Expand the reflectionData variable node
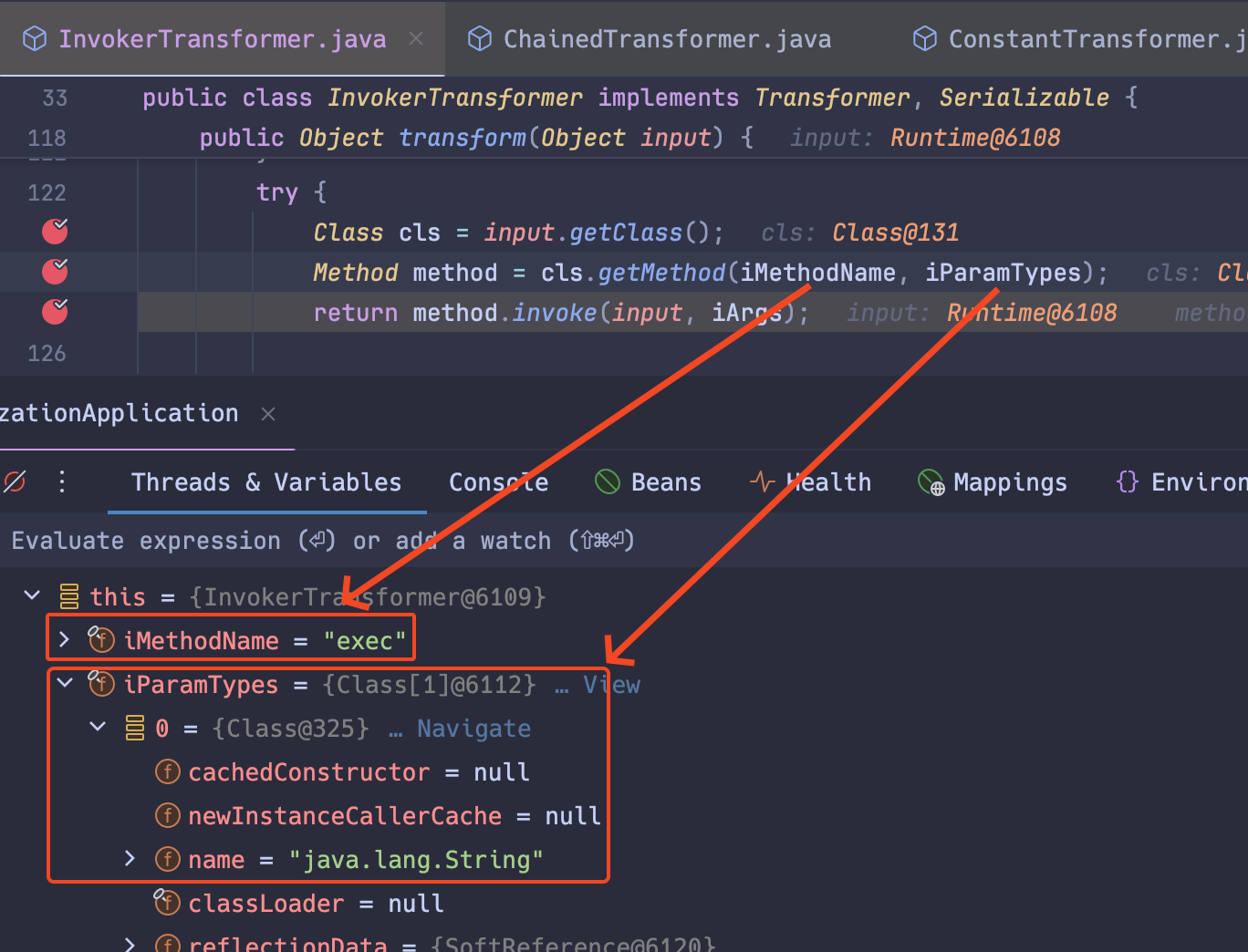Viewport: 1248px width, 952px height. pos(129,945)
